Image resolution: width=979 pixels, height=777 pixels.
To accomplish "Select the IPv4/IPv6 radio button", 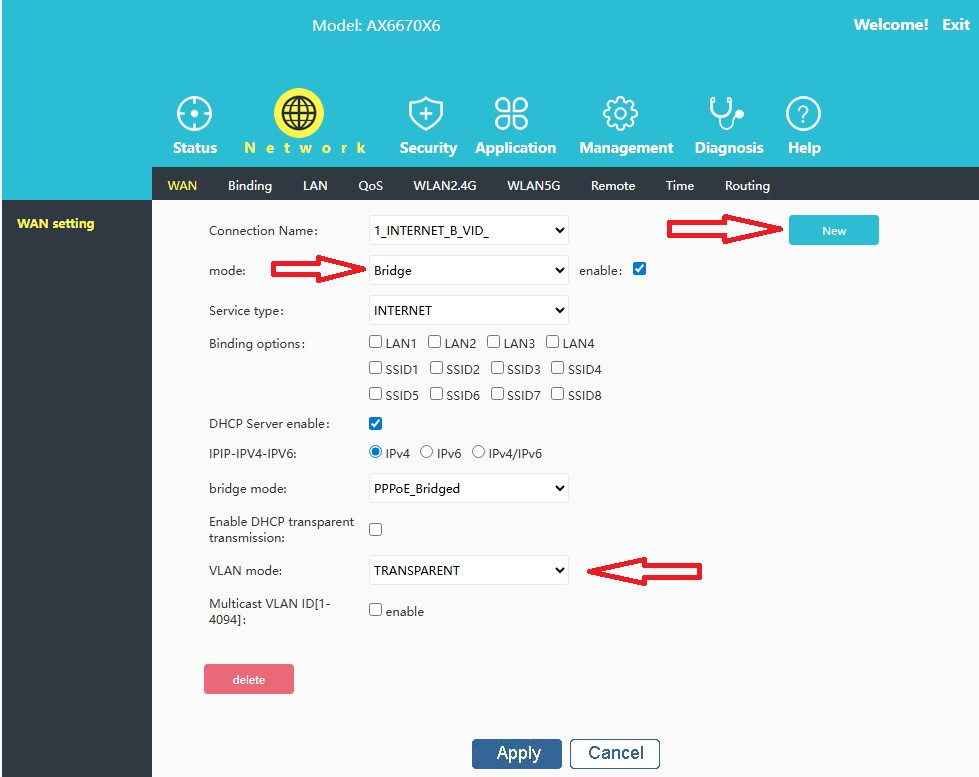I will tap(479, 452).
